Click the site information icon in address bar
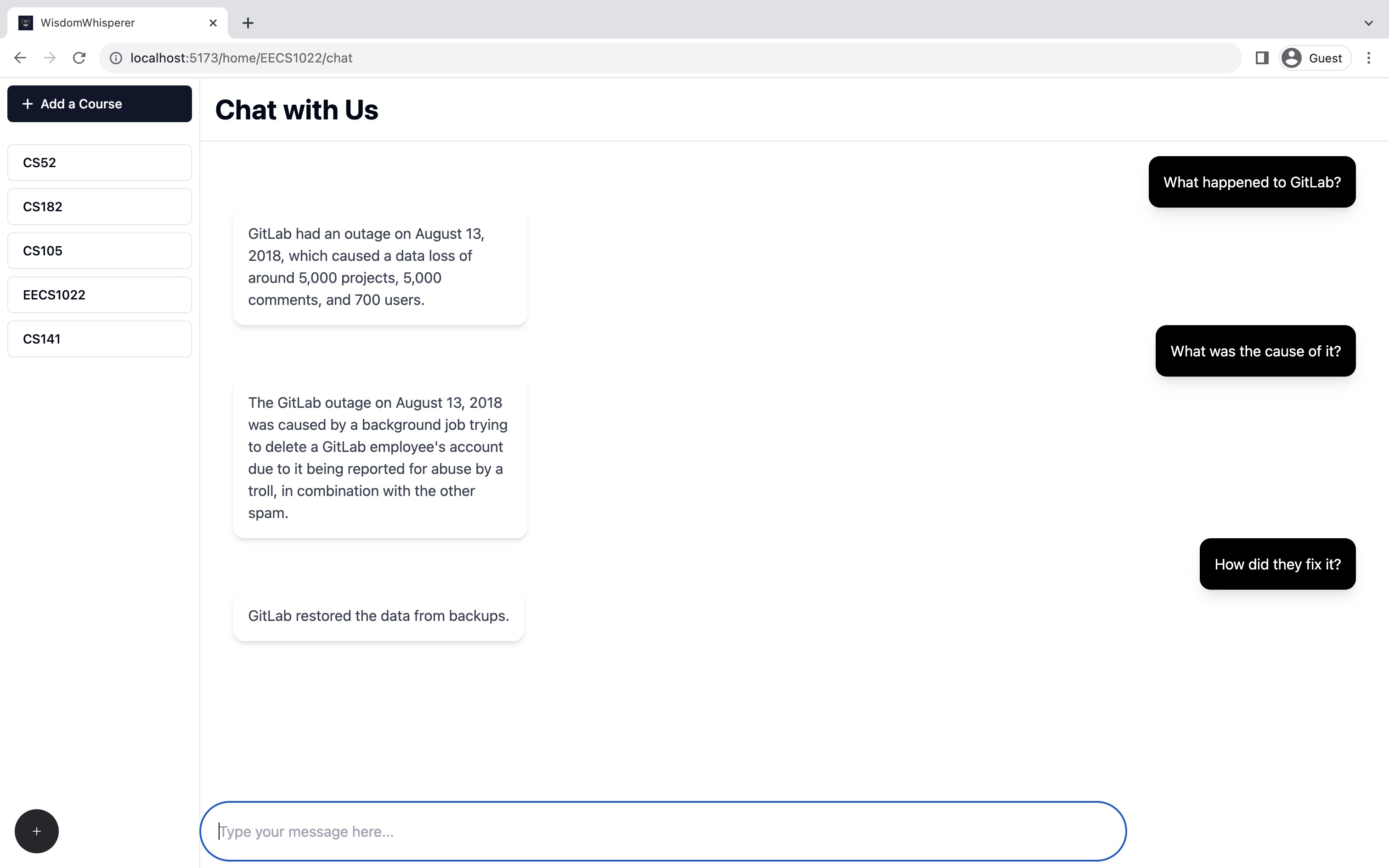The width and height of the screenshot is (1389, 868). click(116, 58)
